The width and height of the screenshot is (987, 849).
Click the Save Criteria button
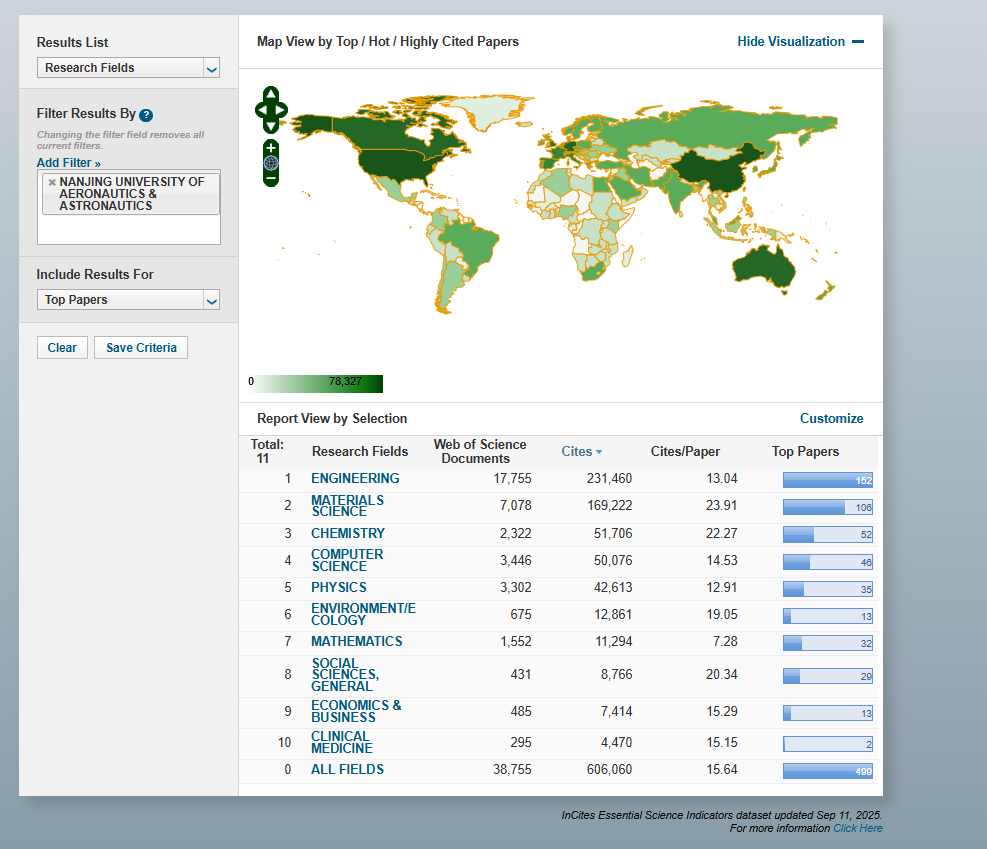(141, 348)
